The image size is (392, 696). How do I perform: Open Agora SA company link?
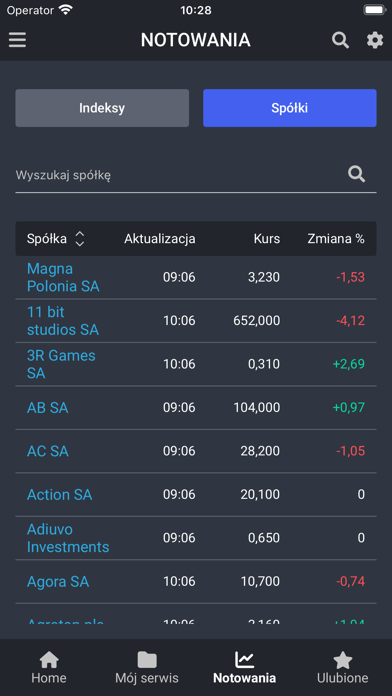(58, 581)
